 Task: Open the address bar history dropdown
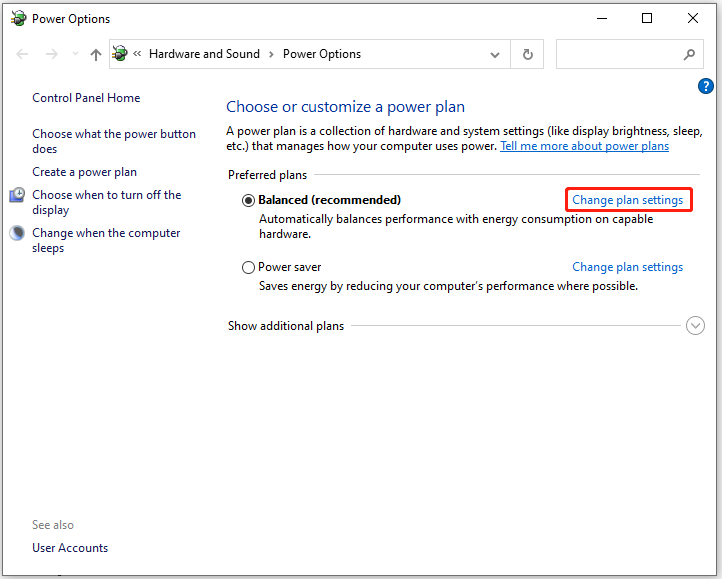pos(495,55)
